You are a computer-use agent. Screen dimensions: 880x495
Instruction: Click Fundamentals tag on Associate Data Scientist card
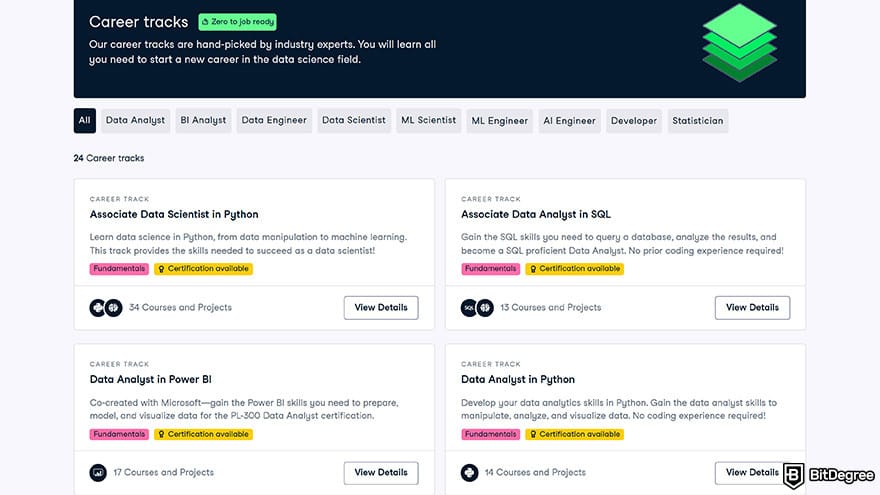(119, 269)
